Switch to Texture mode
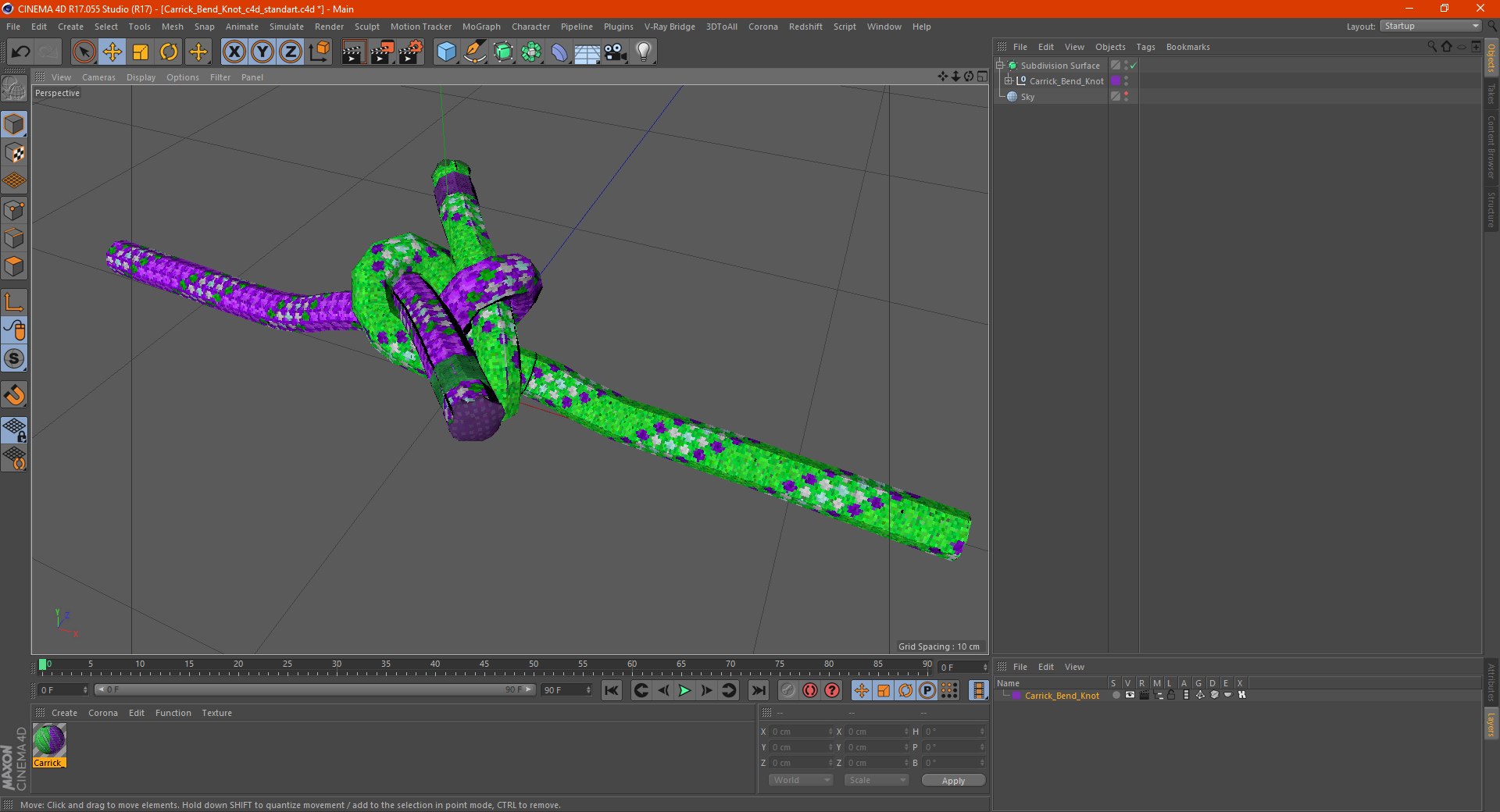1500x812 pixels. pyautogui.click(x=15, y=153)
